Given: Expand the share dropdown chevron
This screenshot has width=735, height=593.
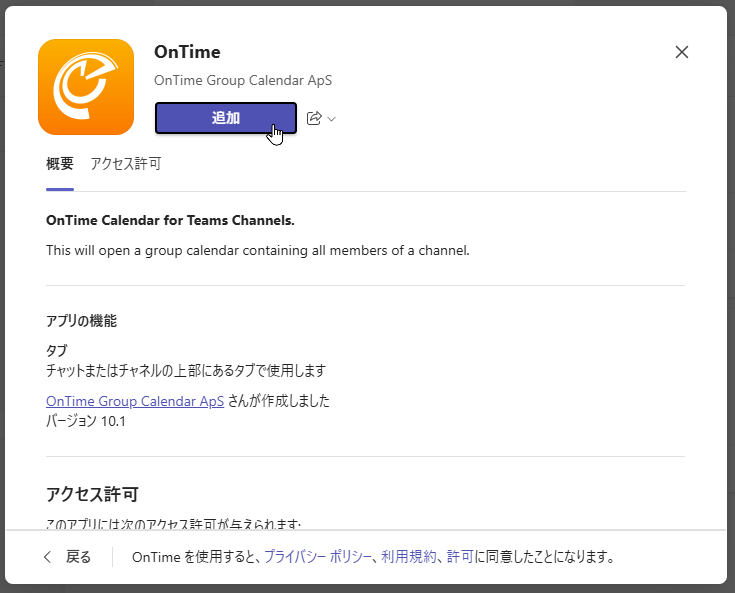Looking at the screenshot, I should click(x=332, y=119).
